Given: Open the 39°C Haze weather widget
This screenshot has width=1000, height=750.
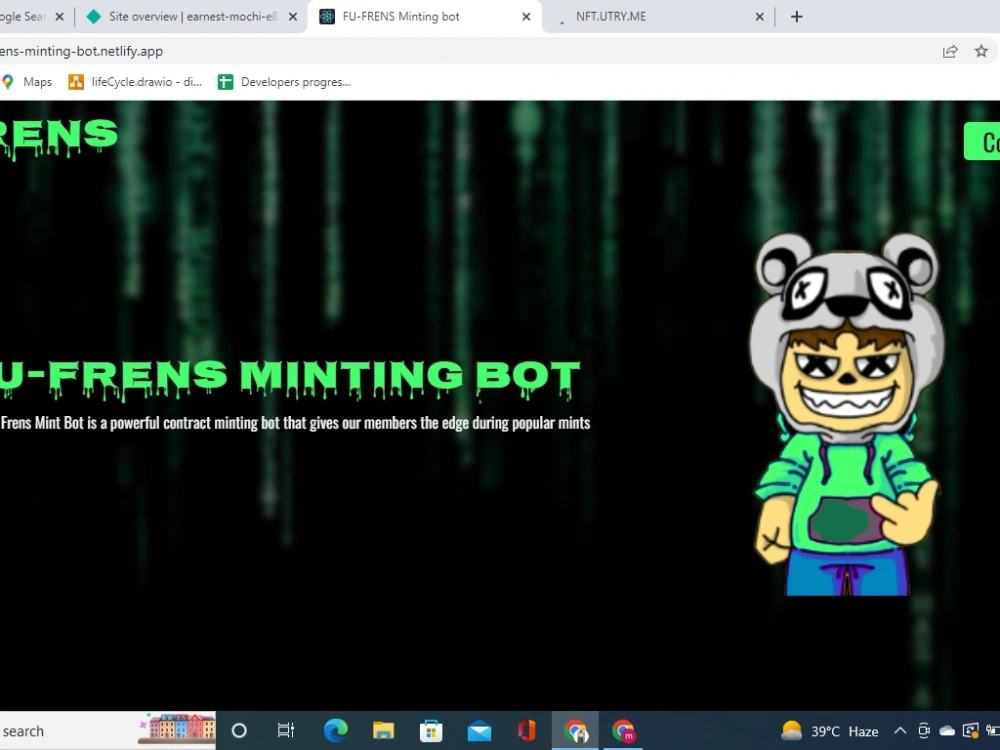Looking at the screenshot, I should (x=829, y=731).
